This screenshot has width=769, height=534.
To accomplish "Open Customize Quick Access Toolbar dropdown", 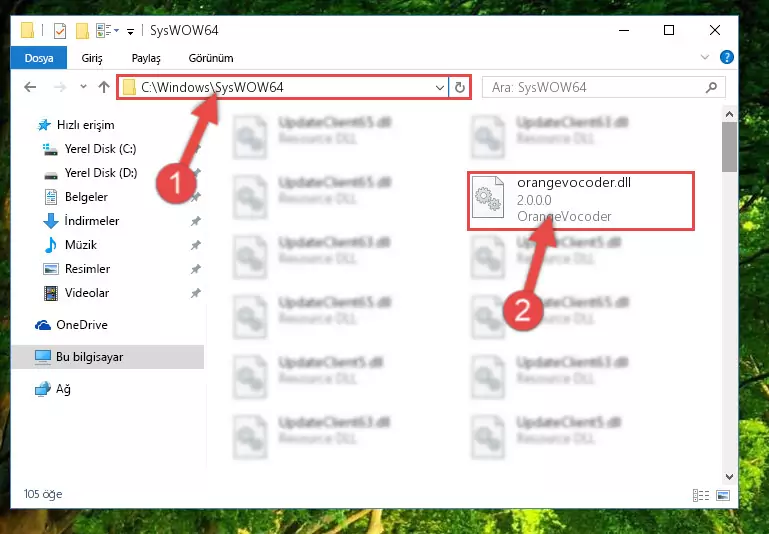I will (x=130, y=32).
